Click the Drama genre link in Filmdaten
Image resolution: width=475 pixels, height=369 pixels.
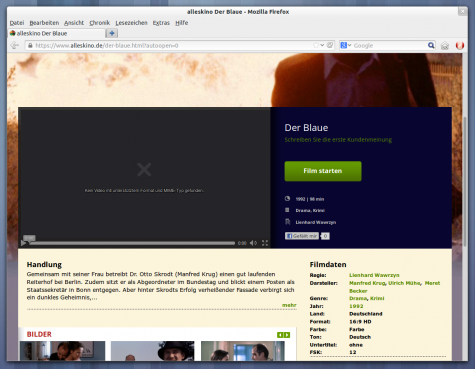pyautogui.click(x=358, y=298)
